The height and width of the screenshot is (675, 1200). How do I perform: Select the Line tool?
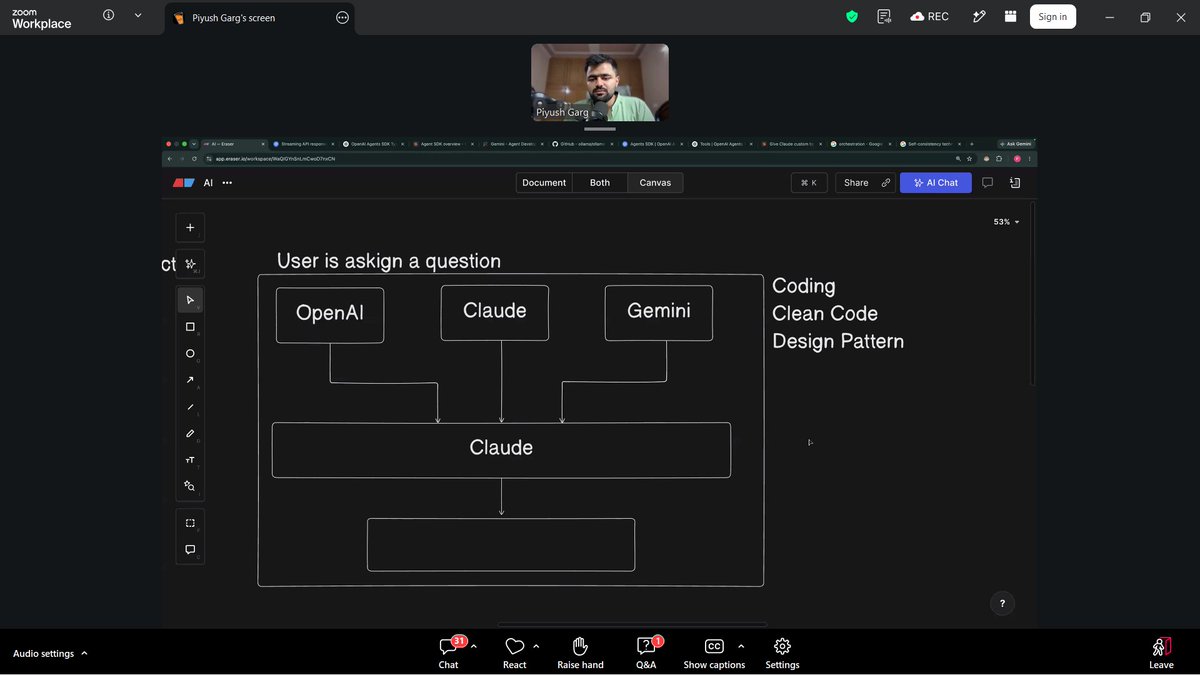pos(190,407)
